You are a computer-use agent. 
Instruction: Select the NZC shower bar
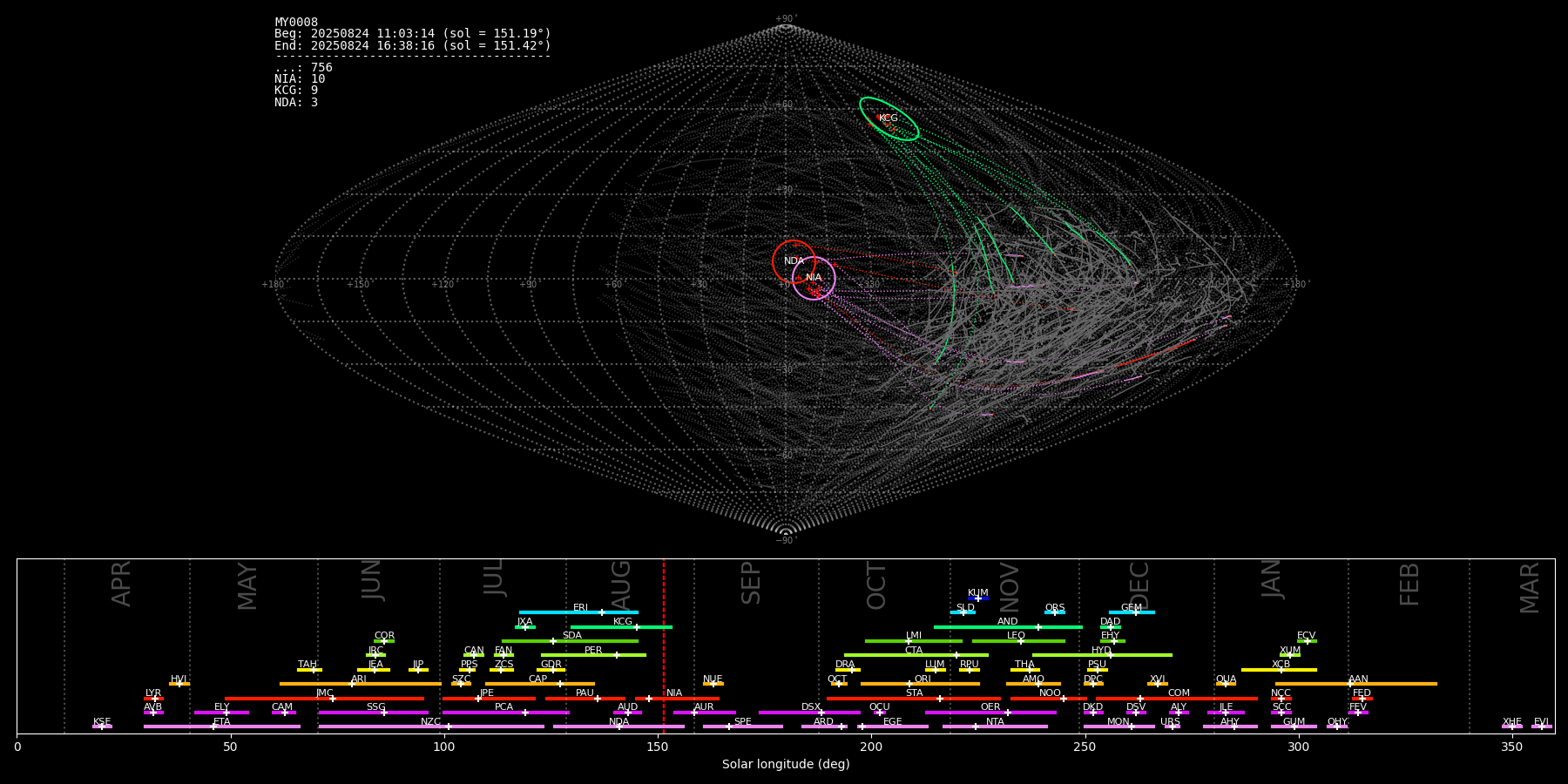[431, 727]
